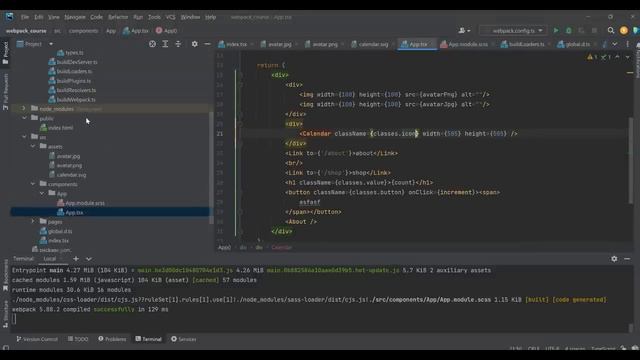The width and height of the screenshot is (640, 360).
Task: Click the Collapse All icon in Project panel
Action: point(178,44)
